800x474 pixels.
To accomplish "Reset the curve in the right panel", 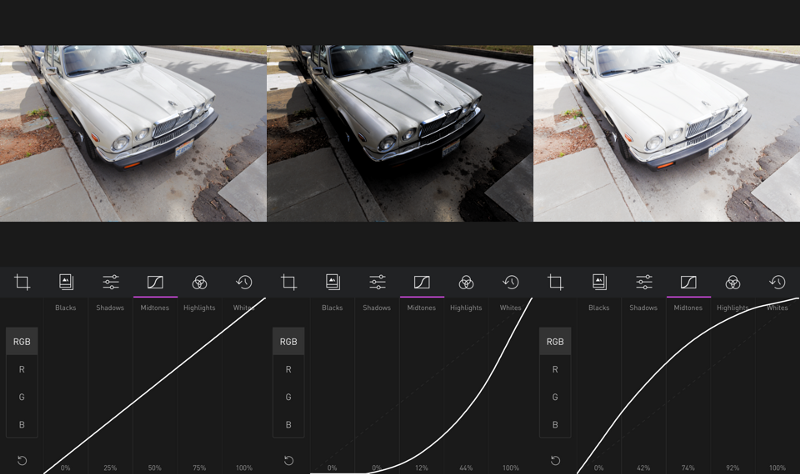I will click(x=555, y=461).
